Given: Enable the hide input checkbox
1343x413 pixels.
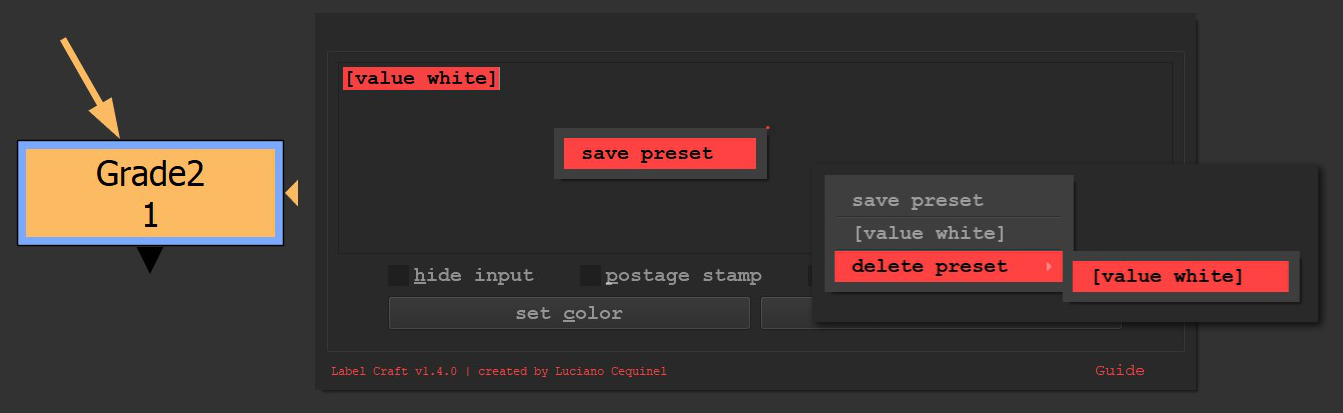Looking at the screenshot, I should coord(398,275).
